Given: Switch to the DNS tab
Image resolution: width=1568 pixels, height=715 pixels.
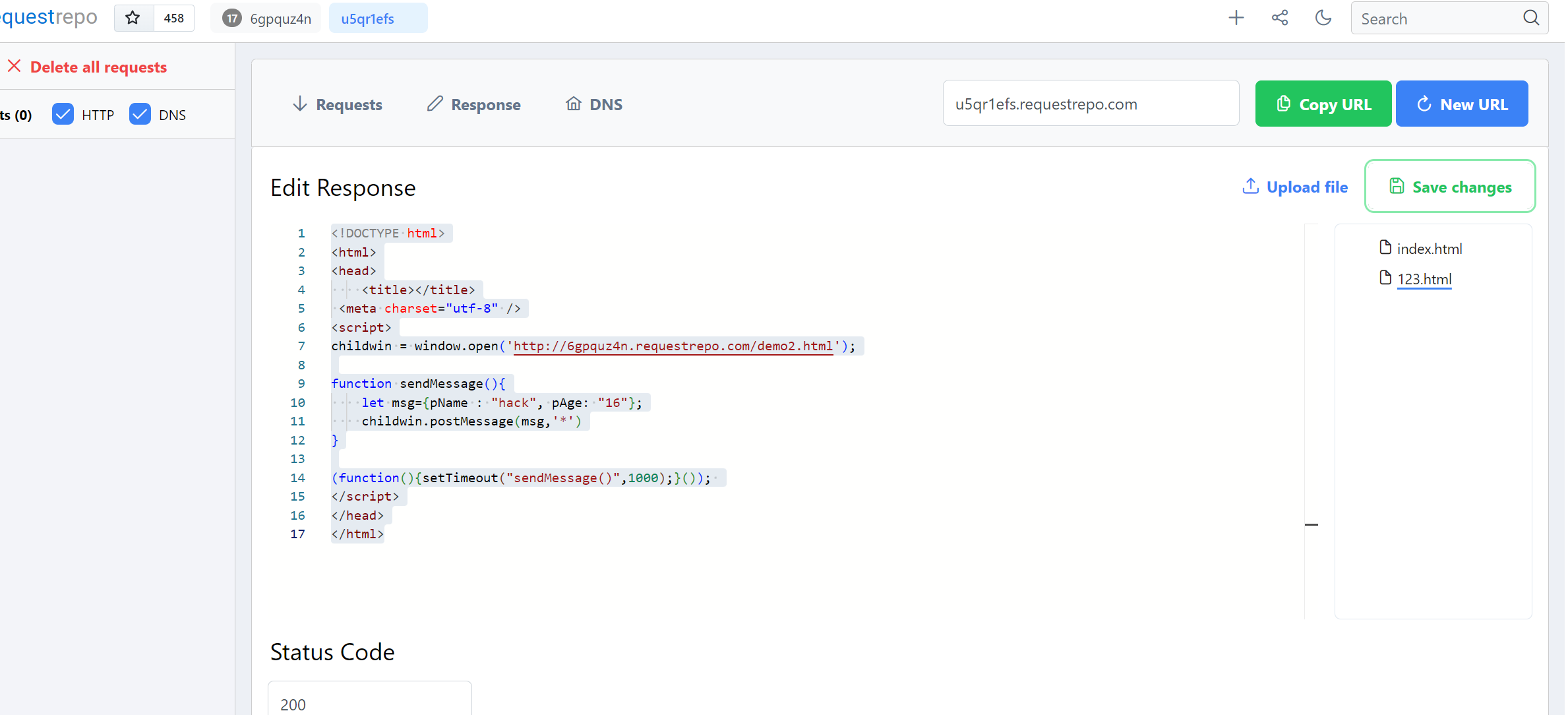Looking at the screenshot, I should [594, 104].
